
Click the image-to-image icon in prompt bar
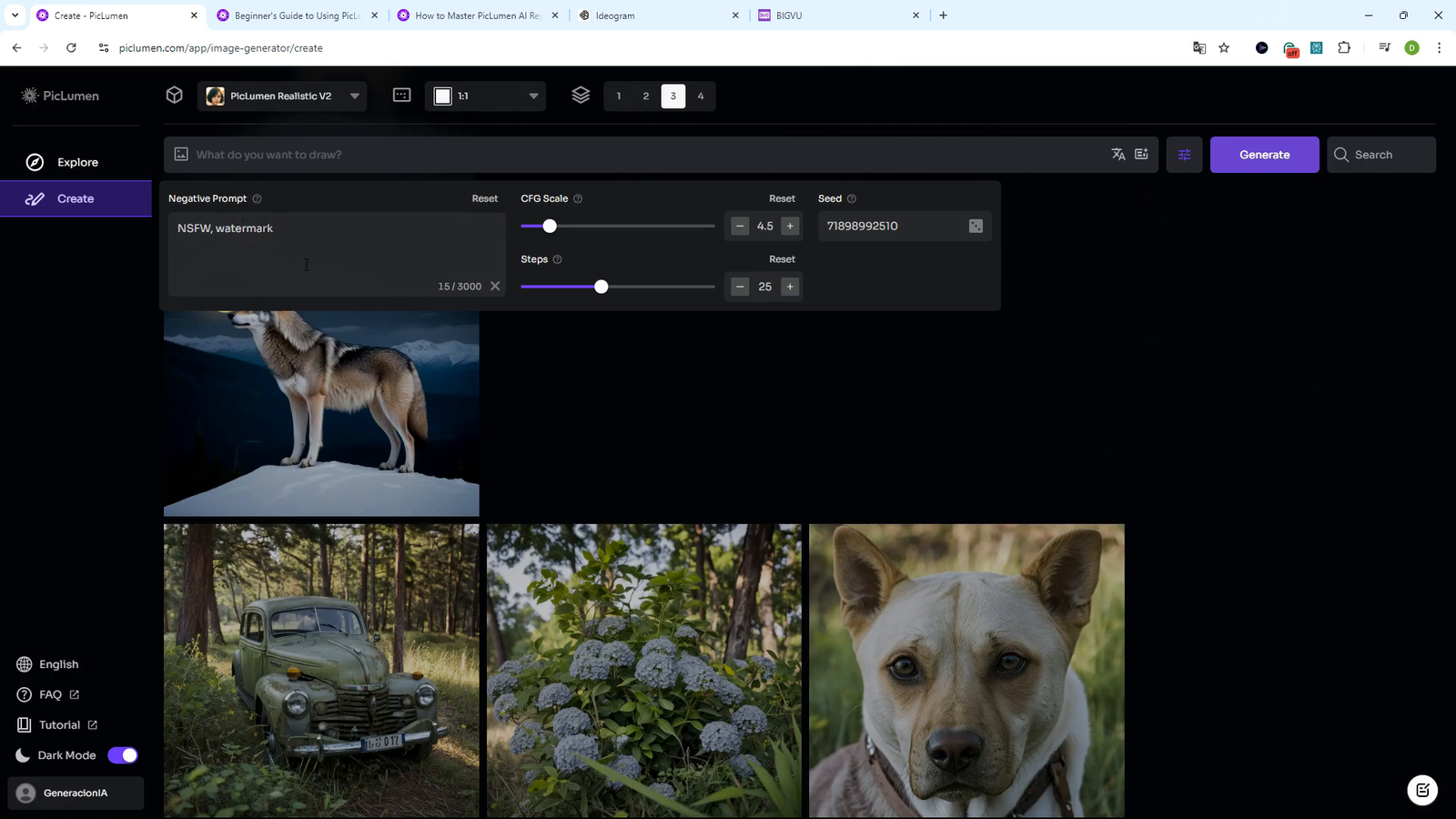tap(181, 154)
